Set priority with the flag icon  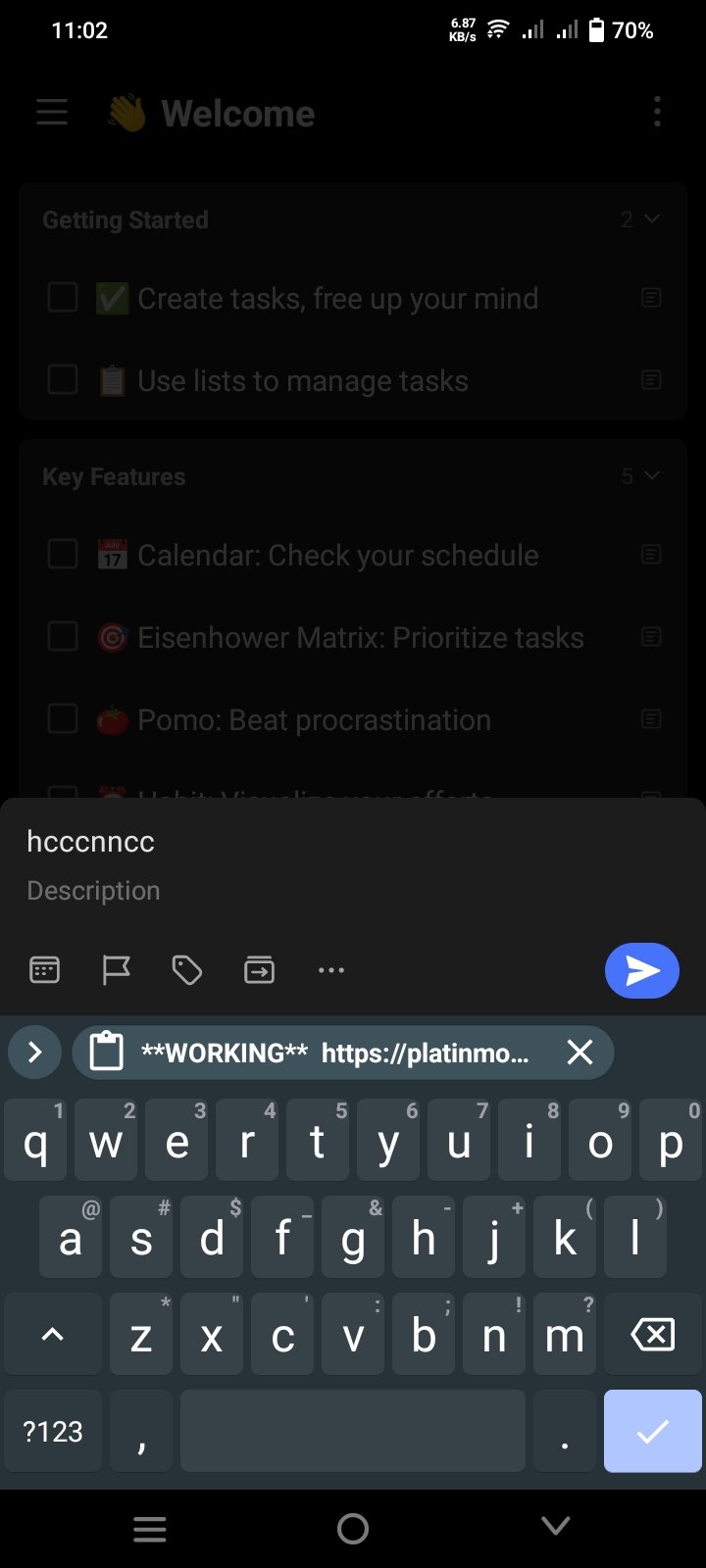click(x=117, y=970)
